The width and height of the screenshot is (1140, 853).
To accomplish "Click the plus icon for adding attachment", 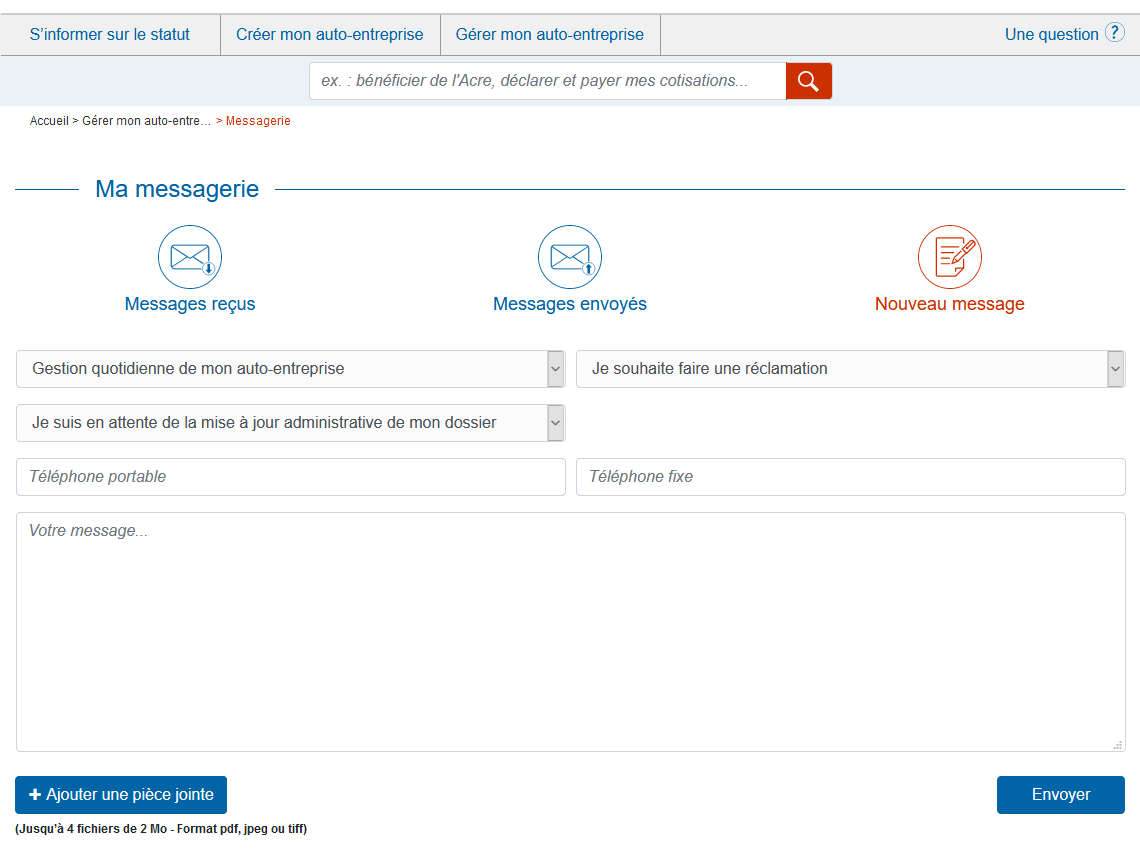I will coord(35,795).
